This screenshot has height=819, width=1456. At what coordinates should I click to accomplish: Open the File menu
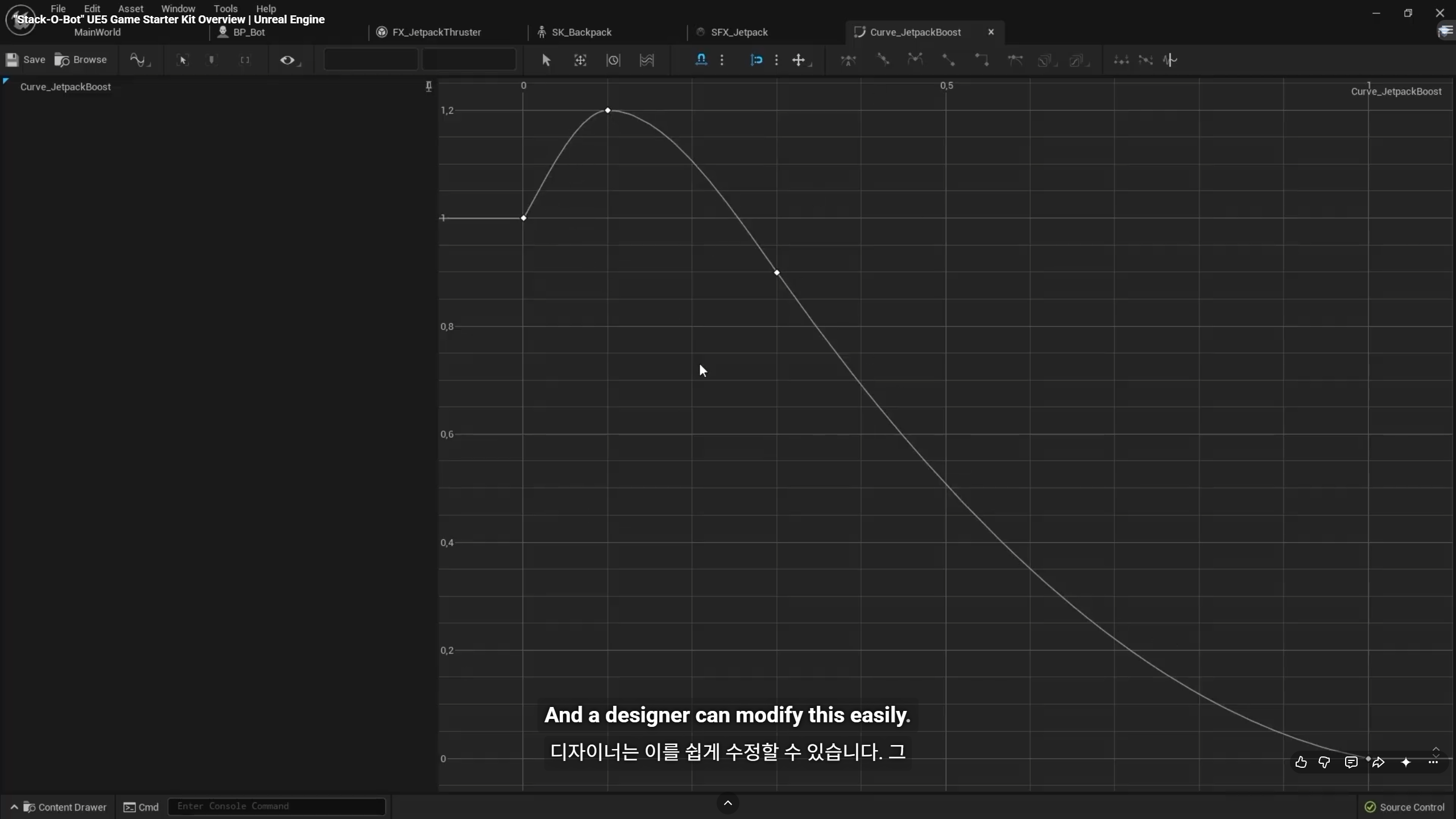point(58,9)
